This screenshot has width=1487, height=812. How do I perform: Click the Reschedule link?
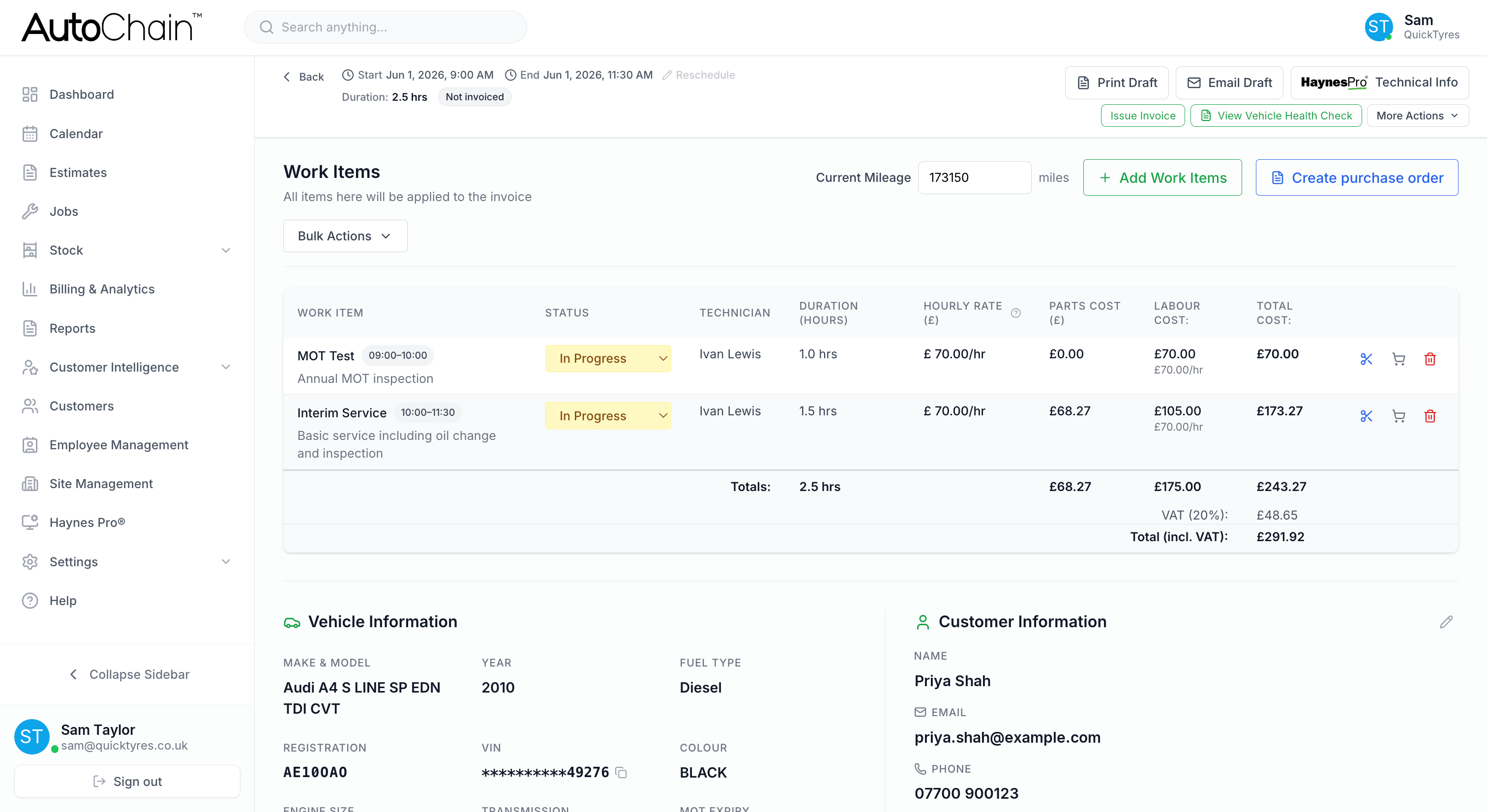coord(698,74)
